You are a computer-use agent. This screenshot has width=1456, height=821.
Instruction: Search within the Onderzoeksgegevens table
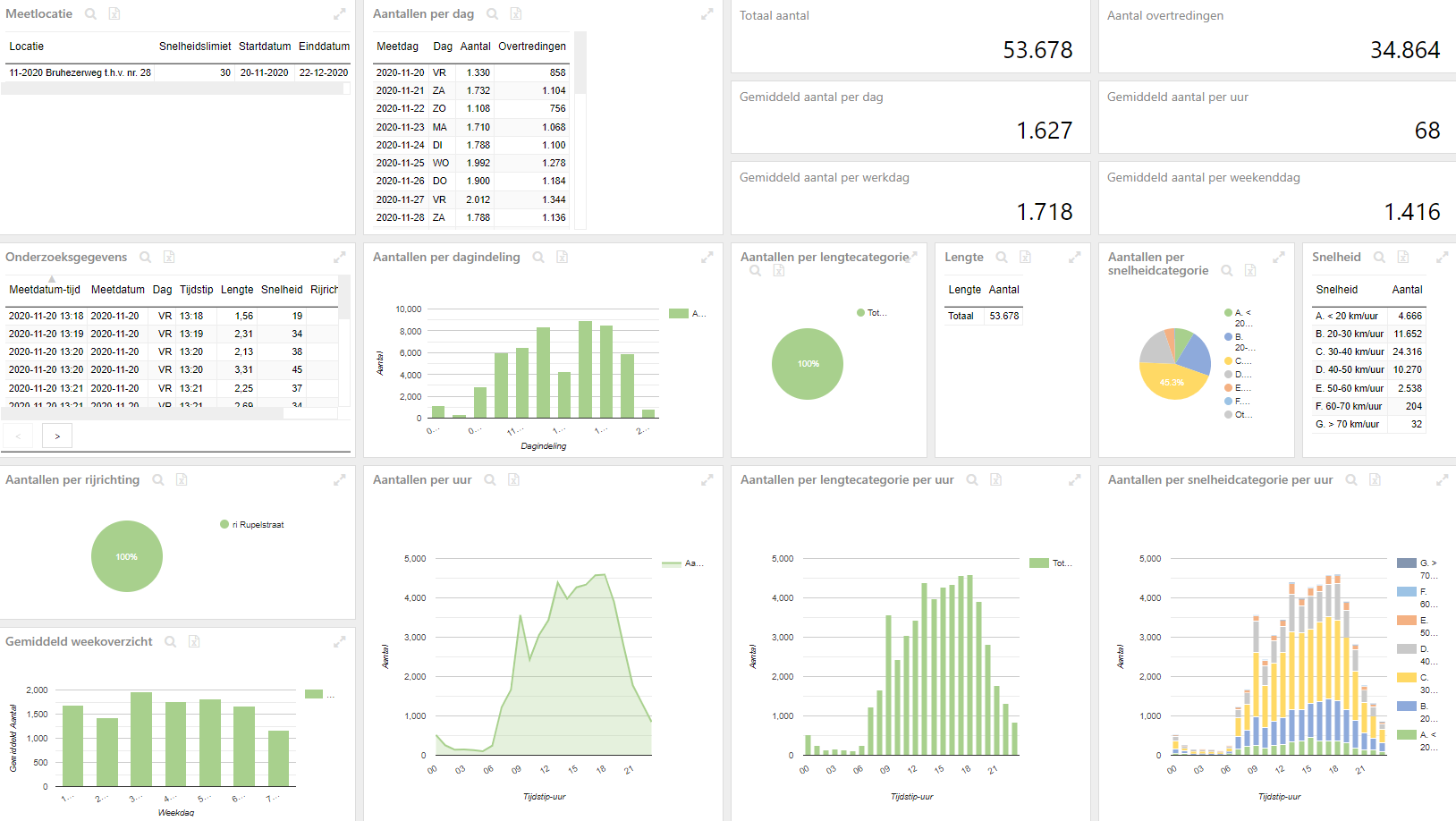(x=145, y=258)
